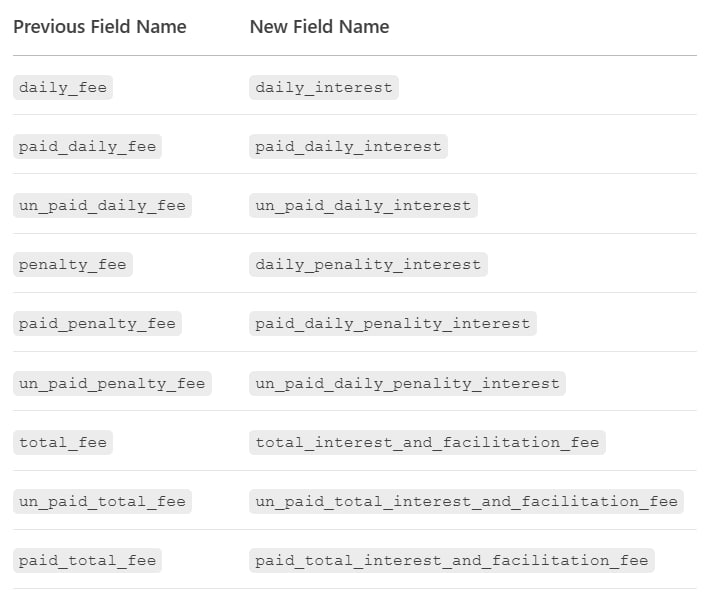Click the daily_interest field name
The width and height of the screenshot is (710, 592).
tap(324, 87)
